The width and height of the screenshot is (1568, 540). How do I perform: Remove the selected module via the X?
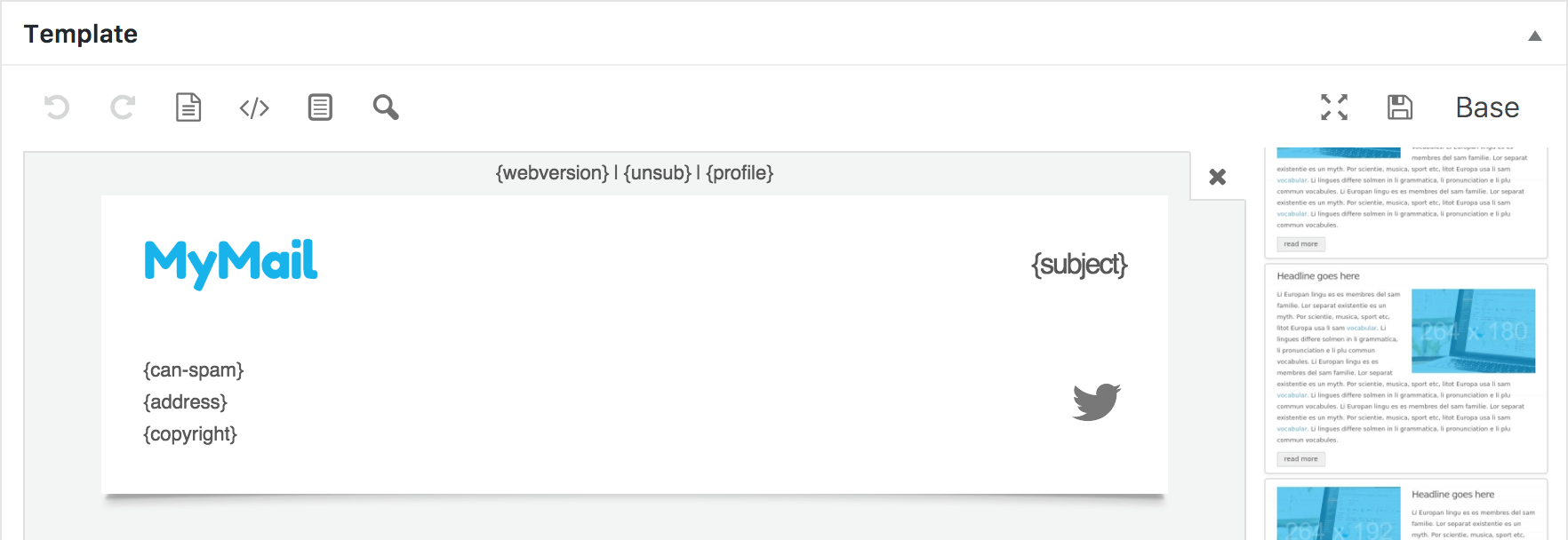pyautogui.click(x=1216, y=177)
